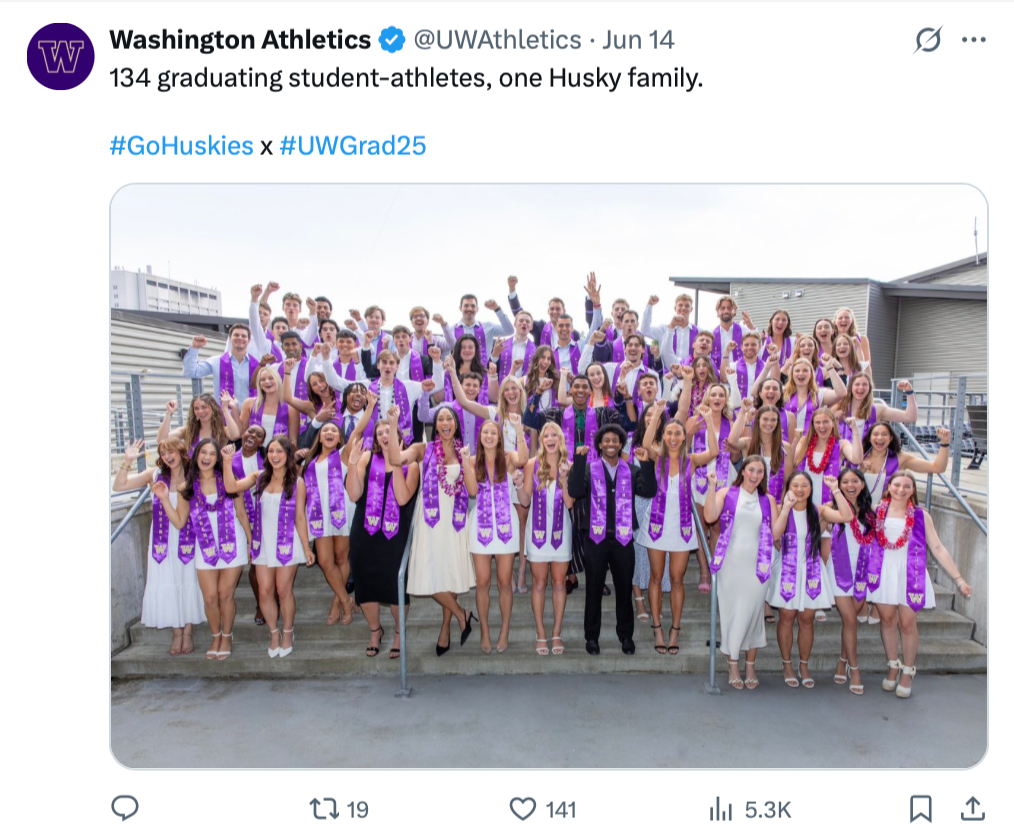Enlarge the graduating student-athletes group photo
This screenshot has width=1014, height=840.
point(549,477)
